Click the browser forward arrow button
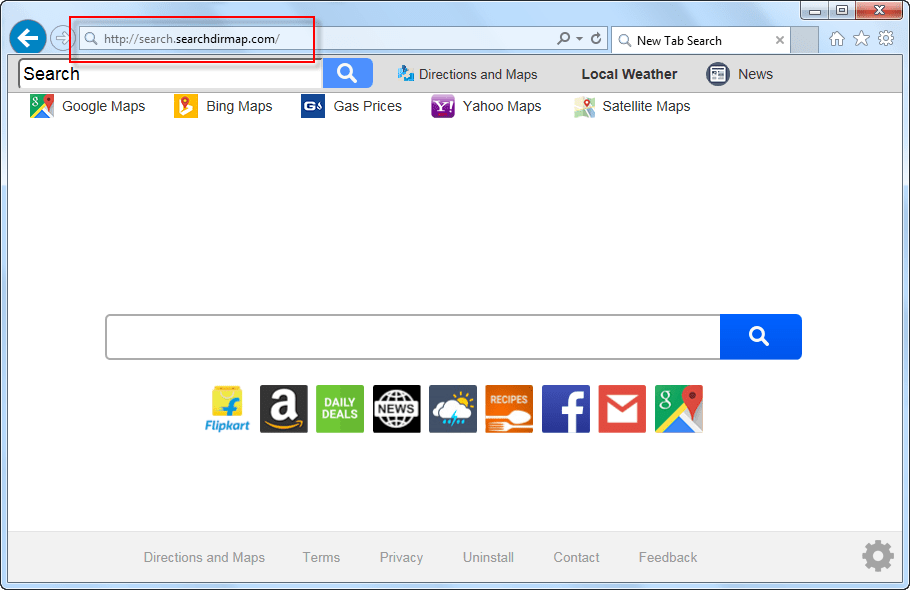 point(62,38)
